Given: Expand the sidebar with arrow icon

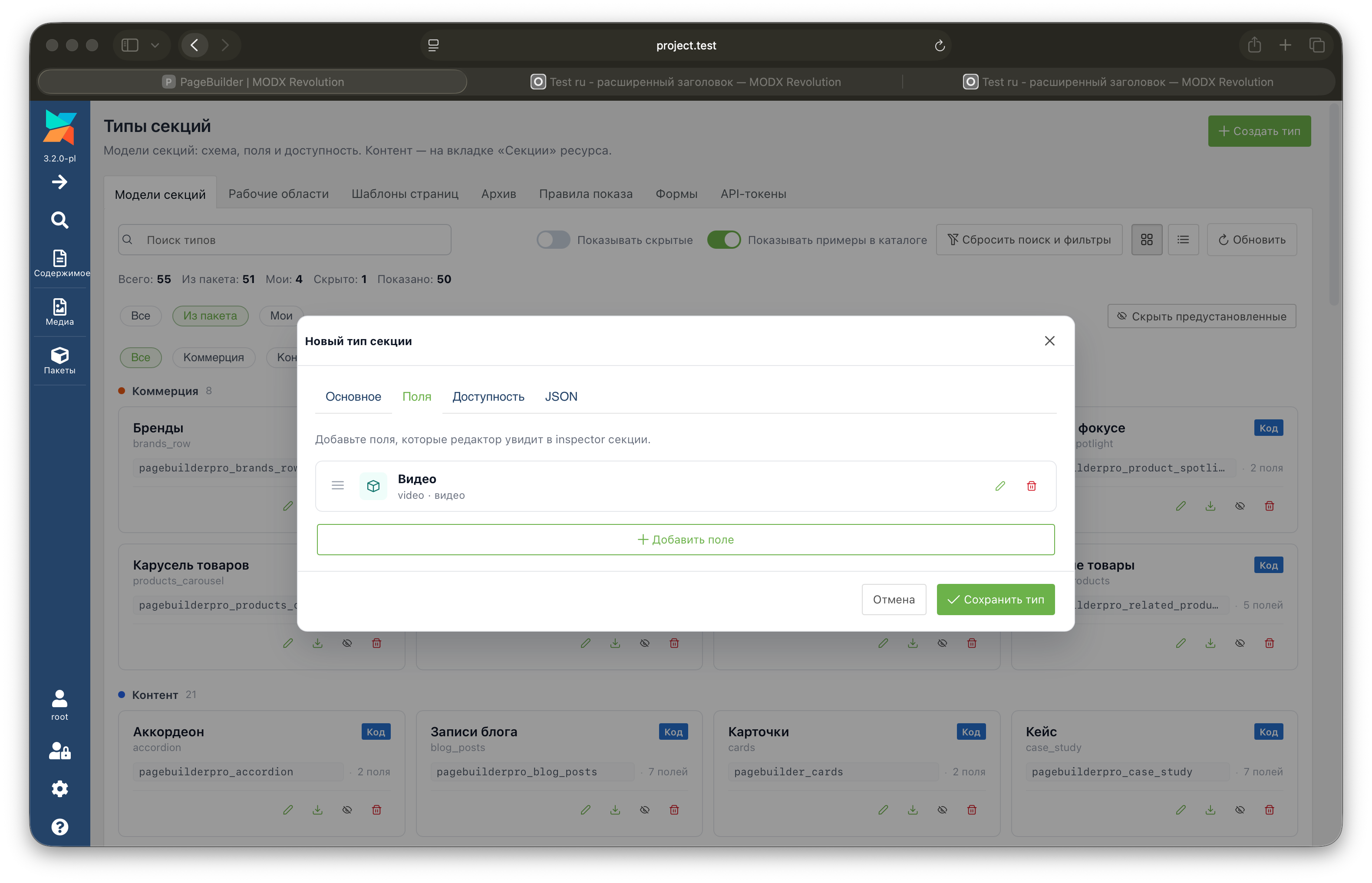Looking at the screenshot, I should click(x=59, y=182).
